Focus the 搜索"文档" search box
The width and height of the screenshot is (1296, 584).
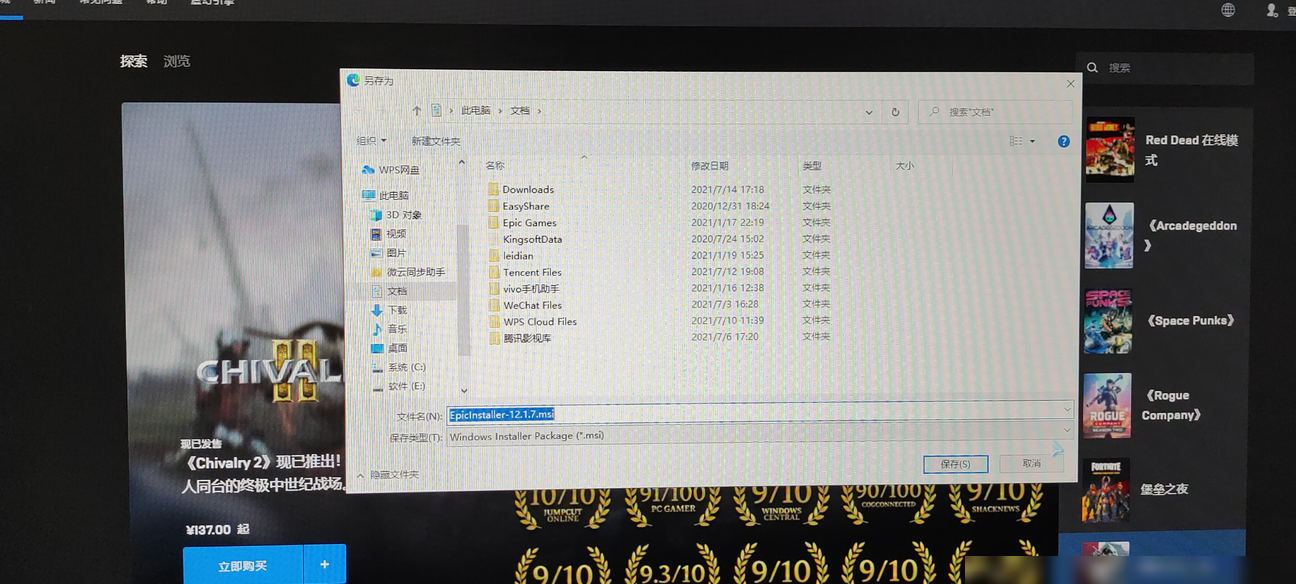(x=994, y=112)
